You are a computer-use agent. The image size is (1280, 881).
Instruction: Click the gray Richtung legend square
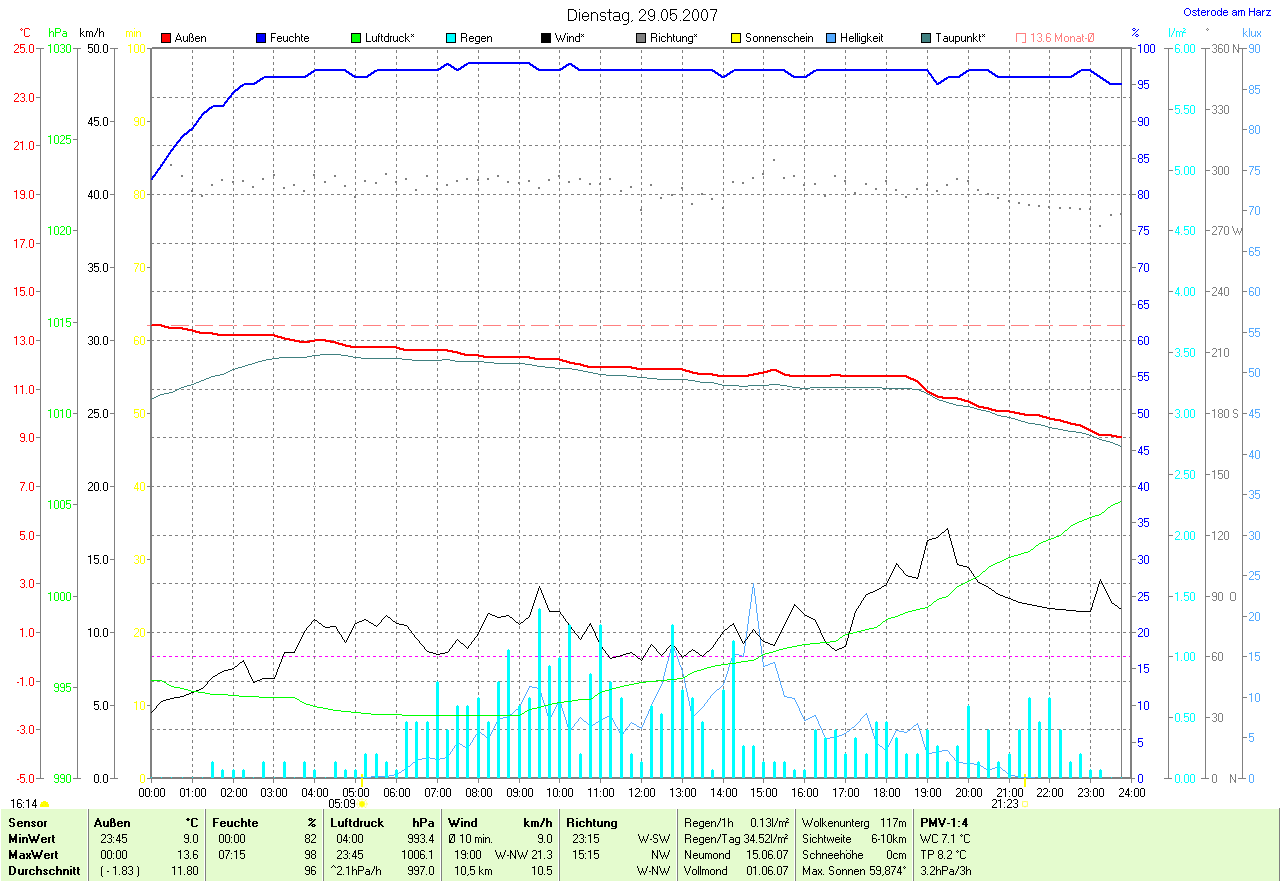(x=641, y=38)
